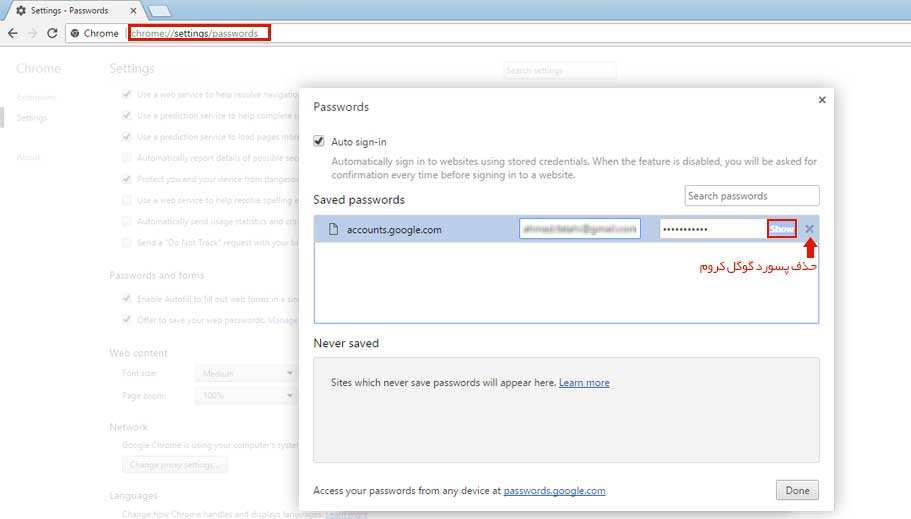Click the Search settings field in the background
911x519 pixels.
click(559, 70)
